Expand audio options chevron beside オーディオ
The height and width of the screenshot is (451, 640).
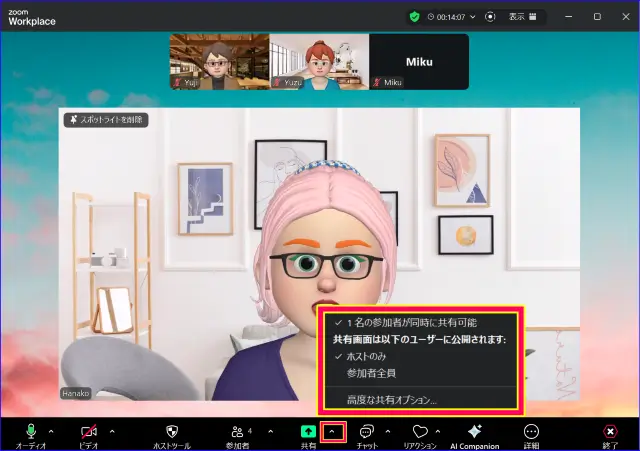pyautogui.click(x=51, y=431)
